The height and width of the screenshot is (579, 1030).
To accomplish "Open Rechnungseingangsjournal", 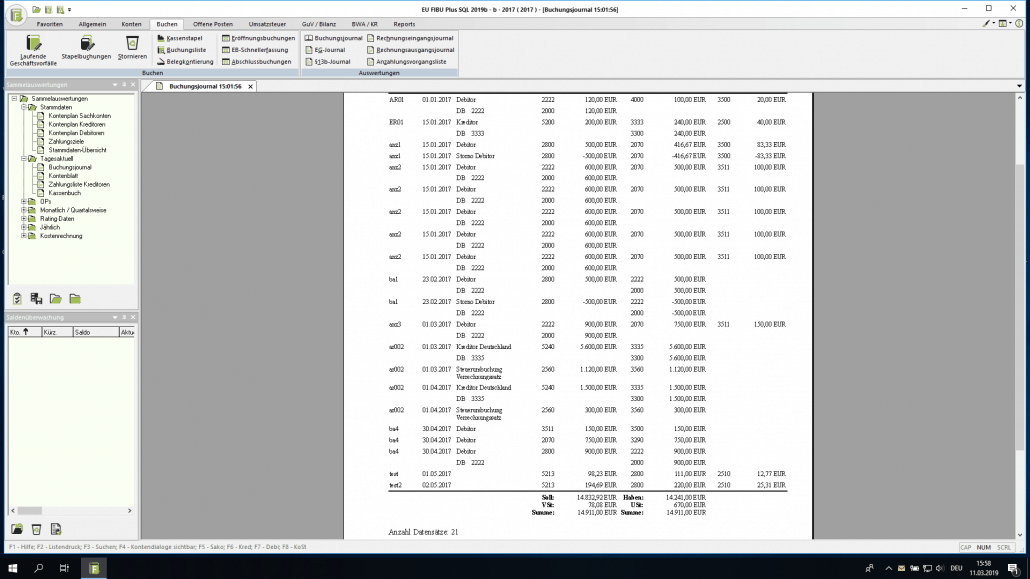I will coord(410,38).
